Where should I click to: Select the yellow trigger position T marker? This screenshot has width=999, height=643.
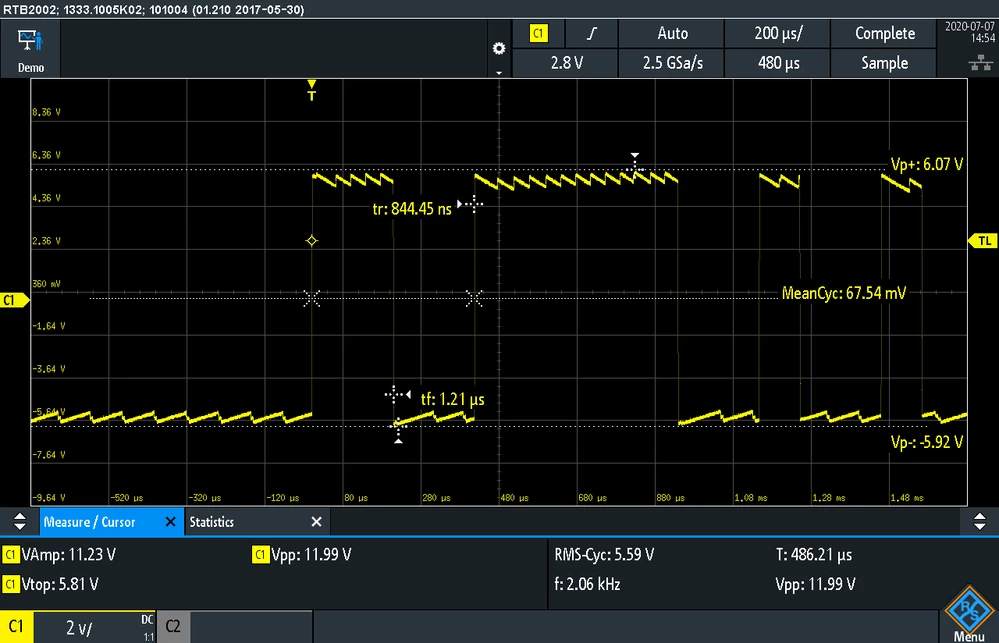coord(312,90)
